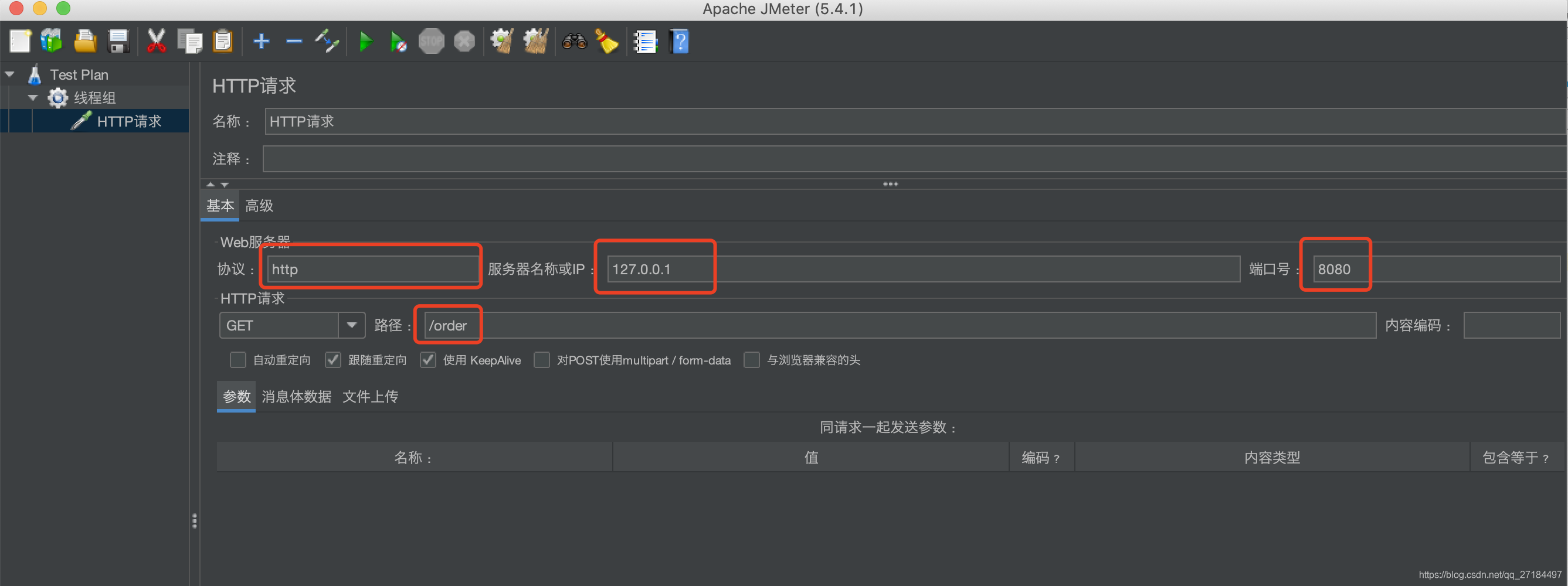The image size is (1568, 586).
Task: Open the Templates icon in toolbar
Action: (52, 42)
